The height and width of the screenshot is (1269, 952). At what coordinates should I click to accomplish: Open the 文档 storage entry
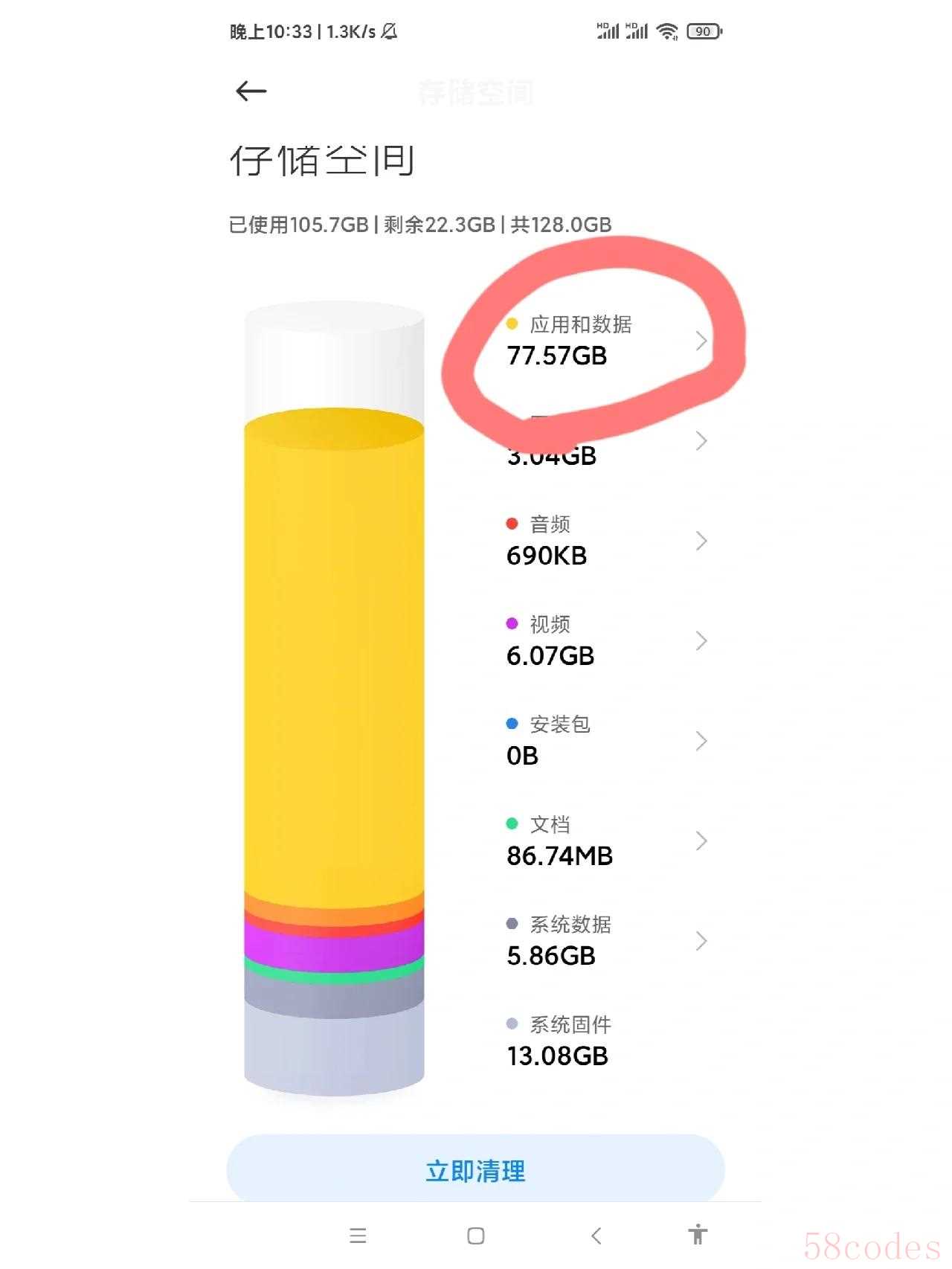pos(559,841)
